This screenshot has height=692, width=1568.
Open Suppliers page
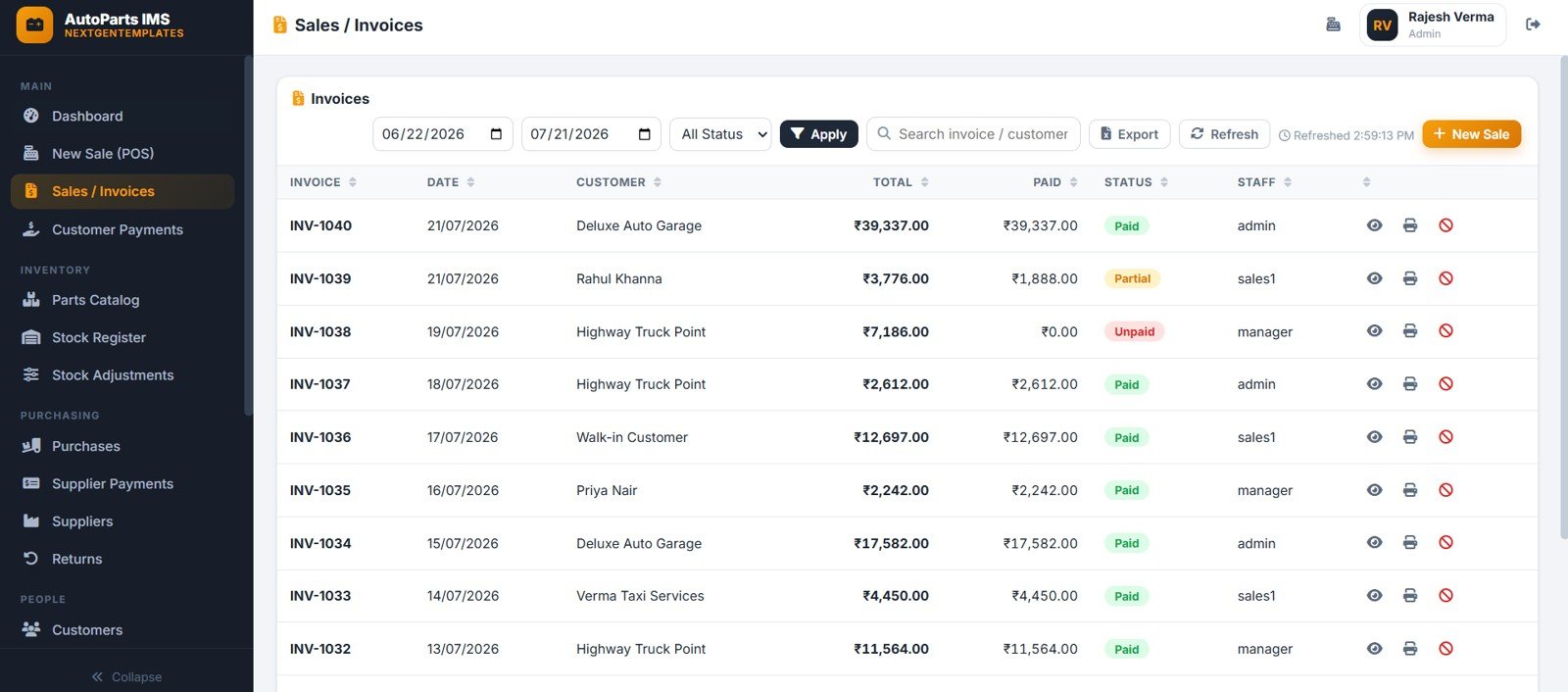click(122, 521)
